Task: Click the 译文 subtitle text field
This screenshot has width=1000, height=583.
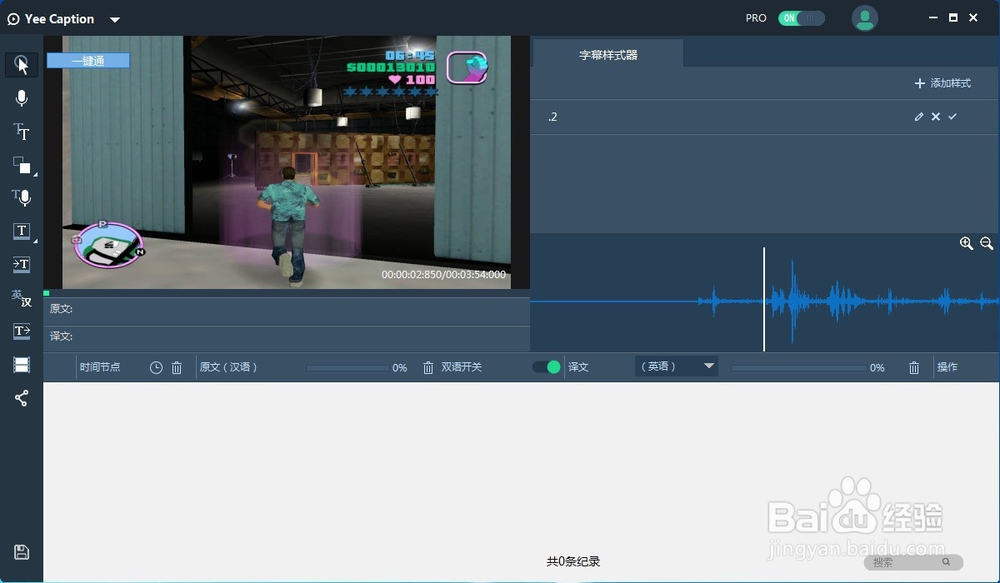Action: click(286, 337)
